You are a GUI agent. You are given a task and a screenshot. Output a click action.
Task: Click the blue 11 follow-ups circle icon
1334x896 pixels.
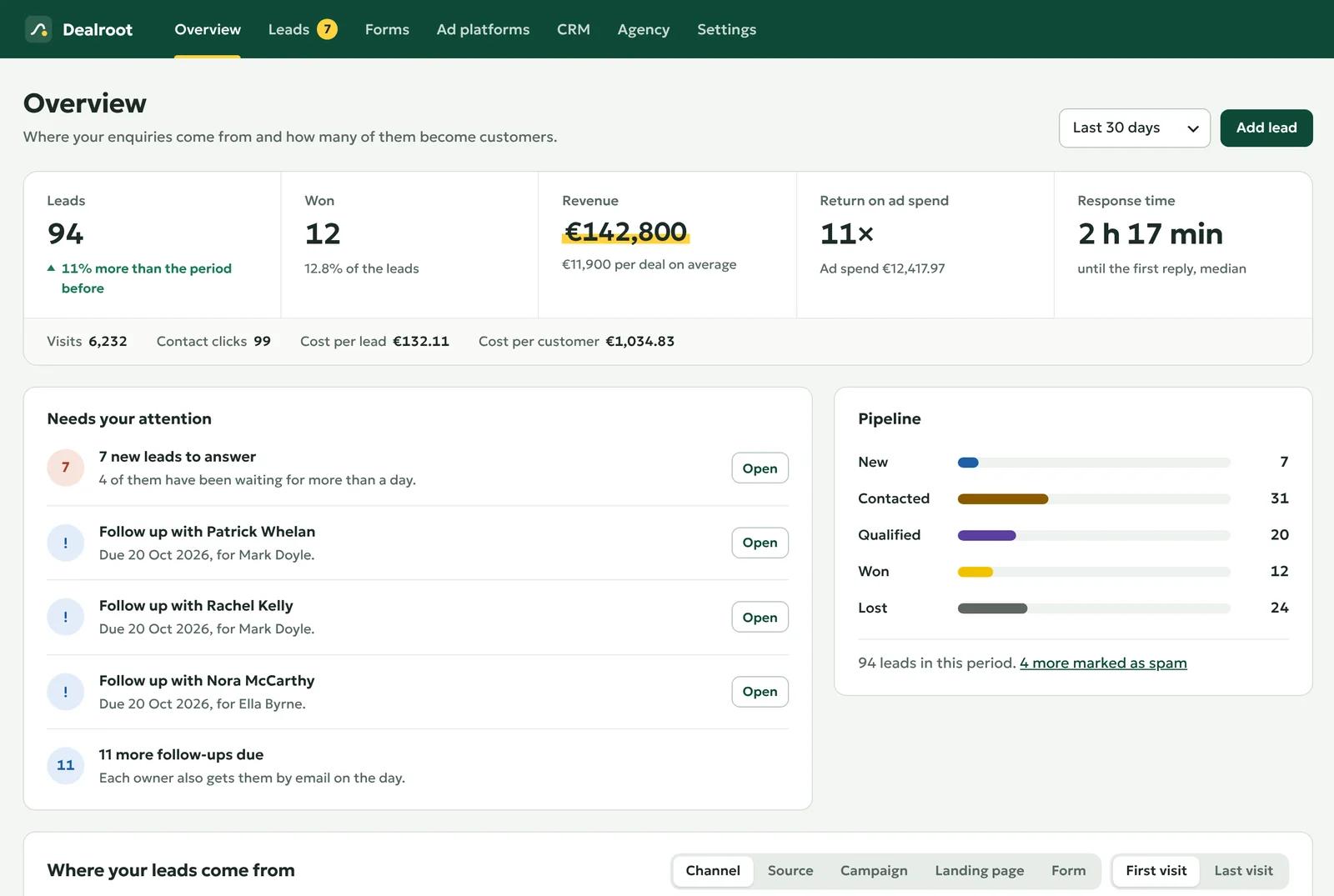66,765
